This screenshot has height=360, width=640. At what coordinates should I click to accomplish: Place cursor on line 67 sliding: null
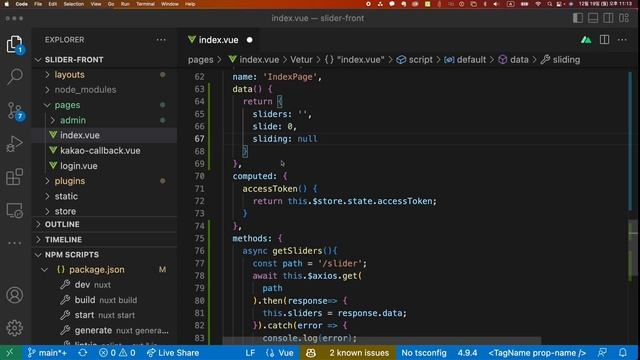point(284,139)
